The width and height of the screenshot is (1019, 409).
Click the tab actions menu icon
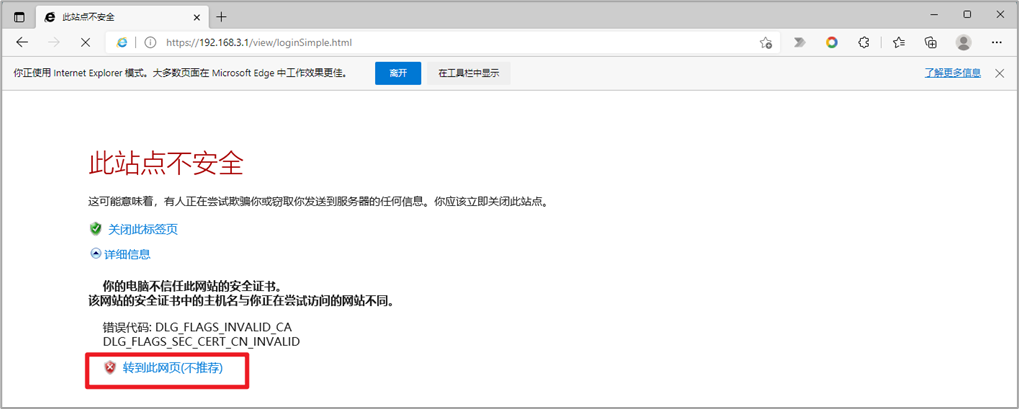[x=19, y=16]
